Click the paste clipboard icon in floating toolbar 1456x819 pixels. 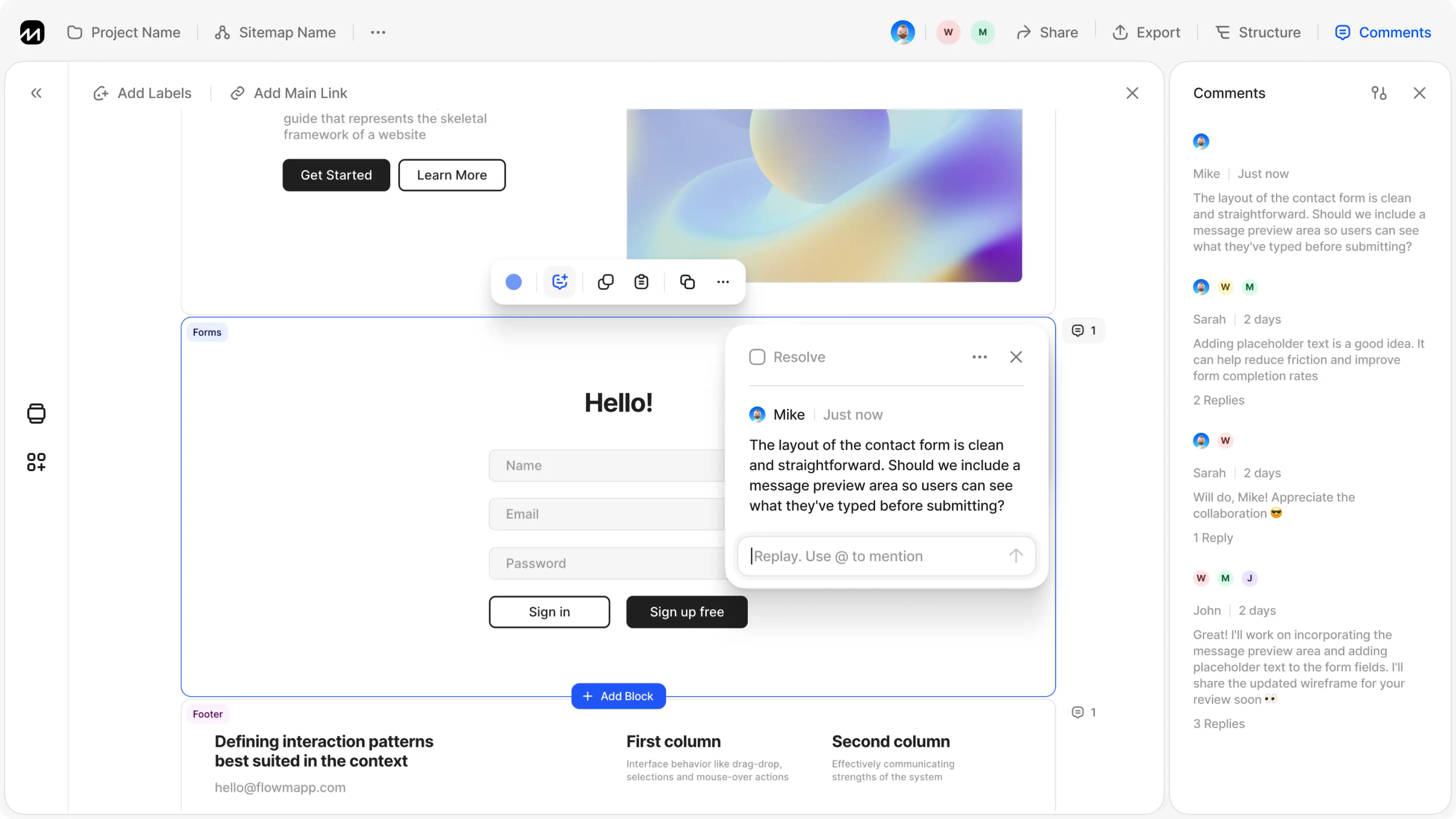pos(641,281)
